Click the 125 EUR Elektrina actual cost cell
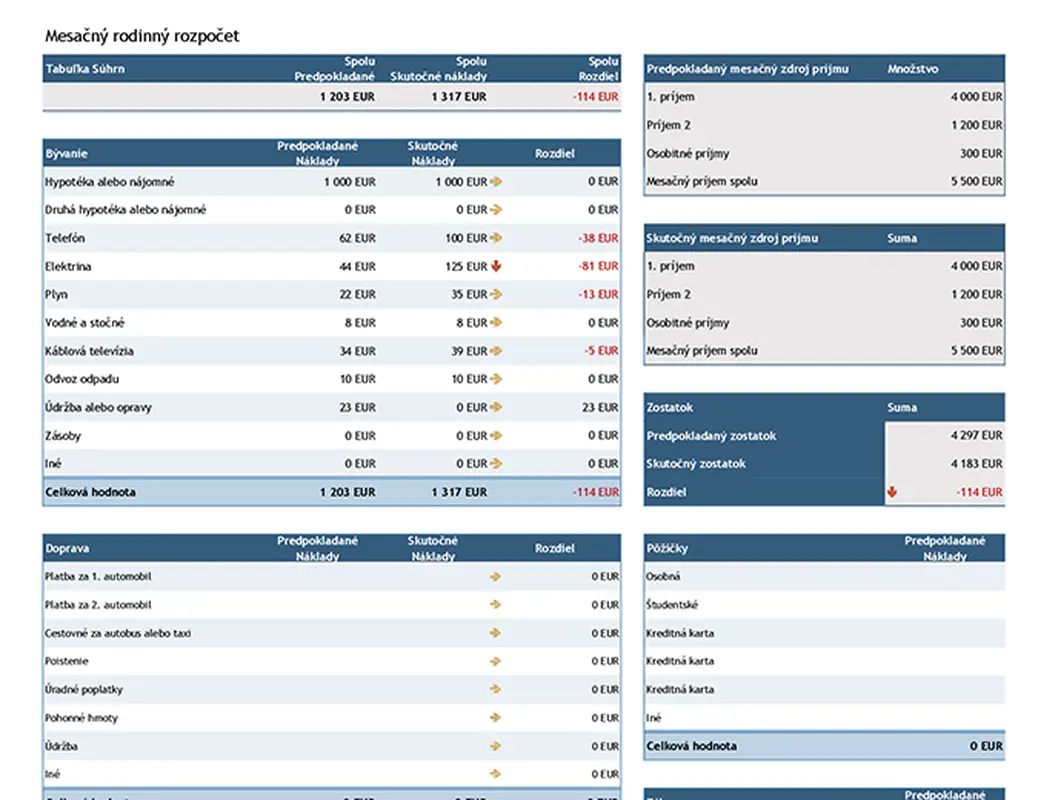Screen dimensions: 1038x800 [466, 267]
